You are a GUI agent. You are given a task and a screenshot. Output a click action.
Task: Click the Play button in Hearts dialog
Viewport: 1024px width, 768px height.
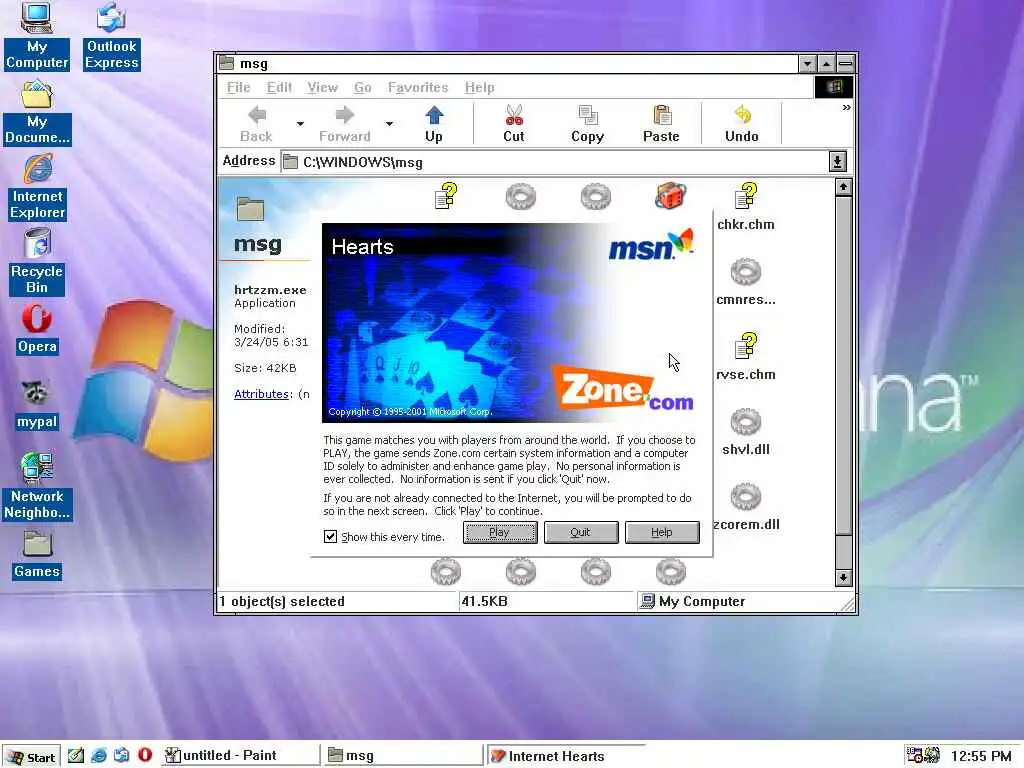500,532
